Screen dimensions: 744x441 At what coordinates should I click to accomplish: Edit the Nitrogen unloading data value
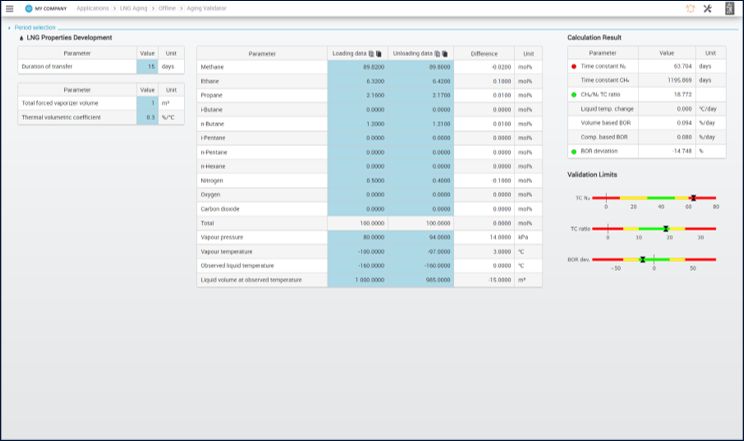click(421, 180)
